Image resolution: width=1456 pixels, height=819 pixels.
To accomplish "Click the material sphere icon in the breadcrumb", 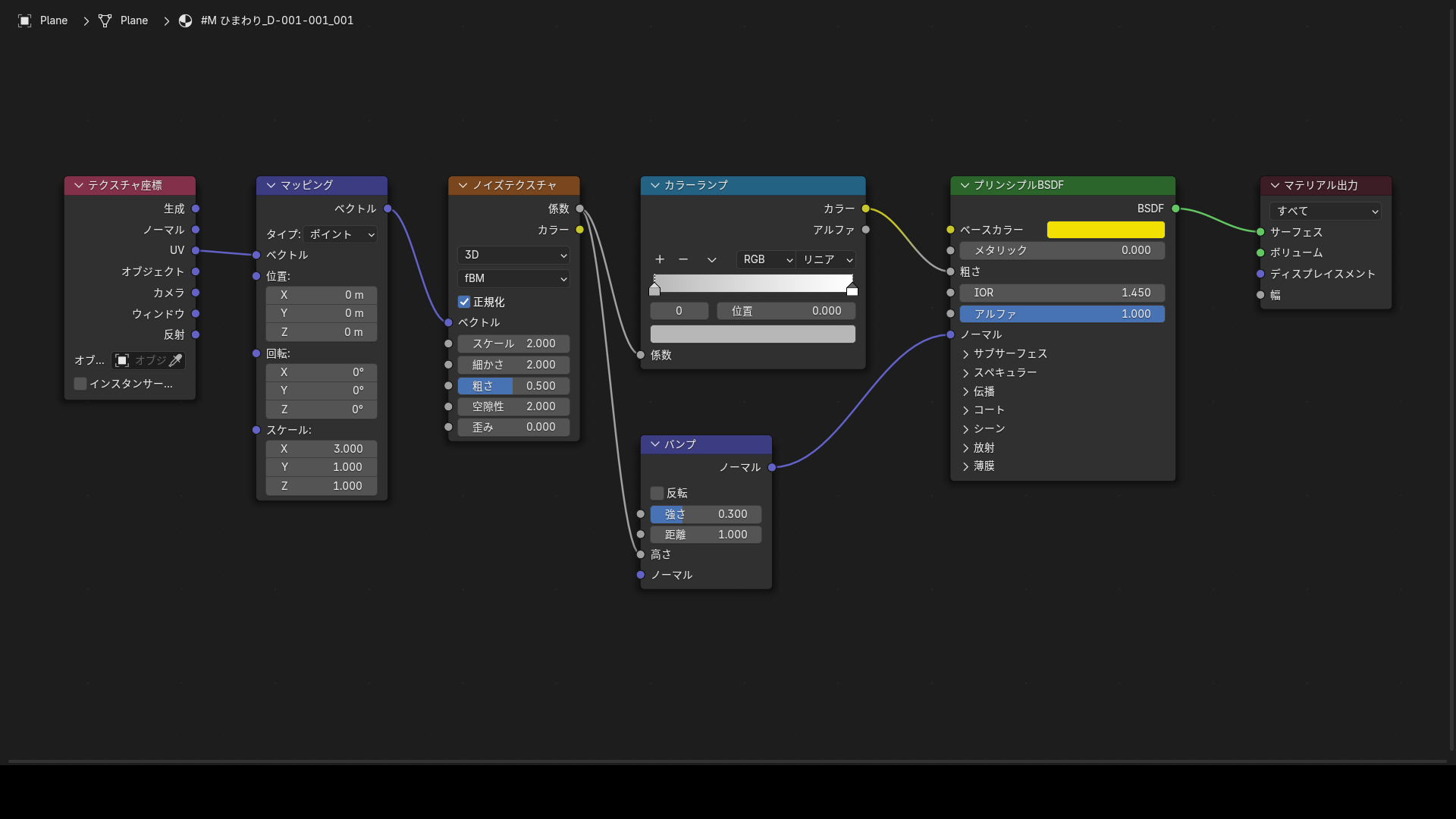I will (x=186, y=20).
